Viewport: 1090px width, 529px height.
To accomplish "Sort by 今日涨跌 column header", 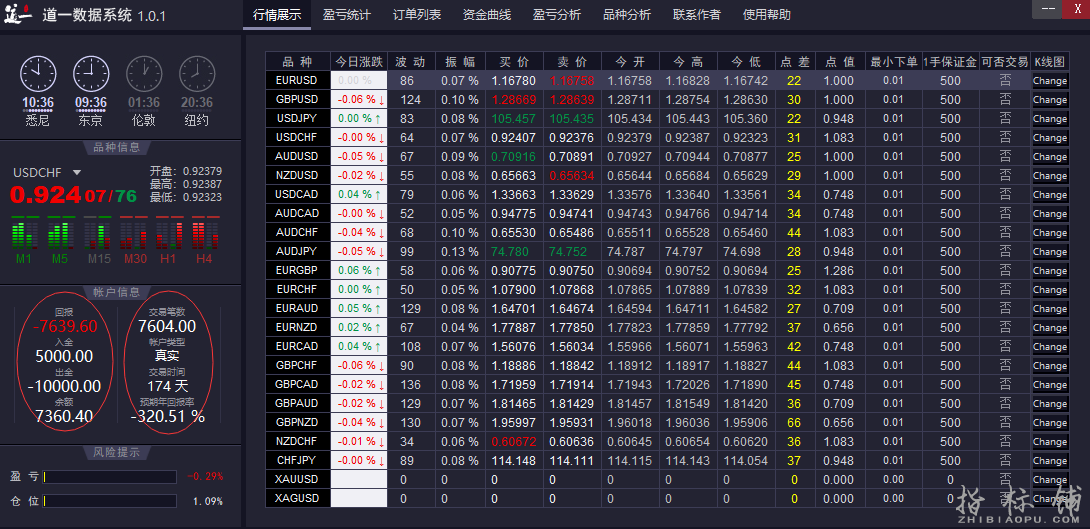I will (359, 61).
